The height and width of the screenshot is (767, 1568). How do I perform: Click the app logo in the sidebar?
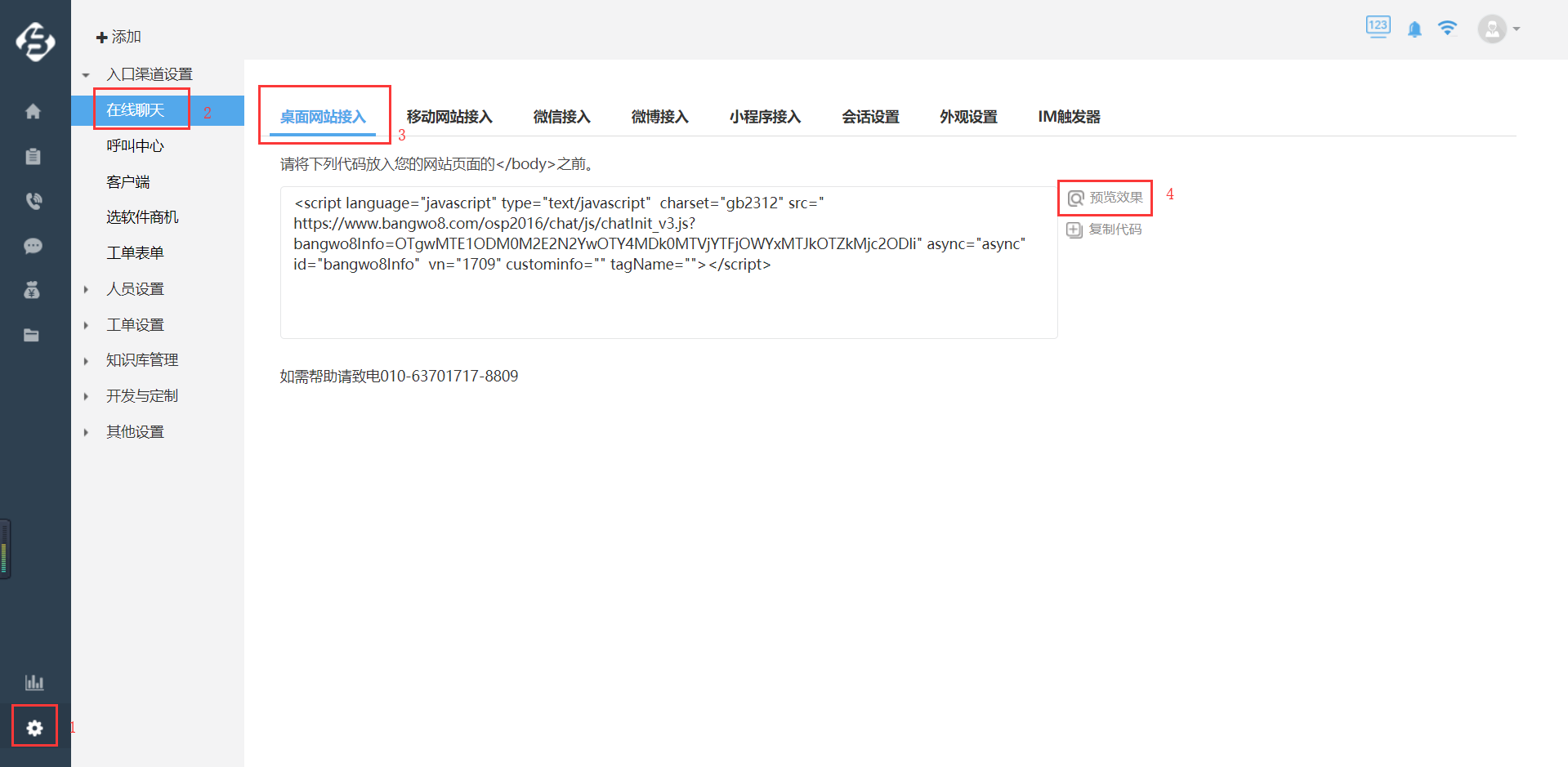point(35,42)
